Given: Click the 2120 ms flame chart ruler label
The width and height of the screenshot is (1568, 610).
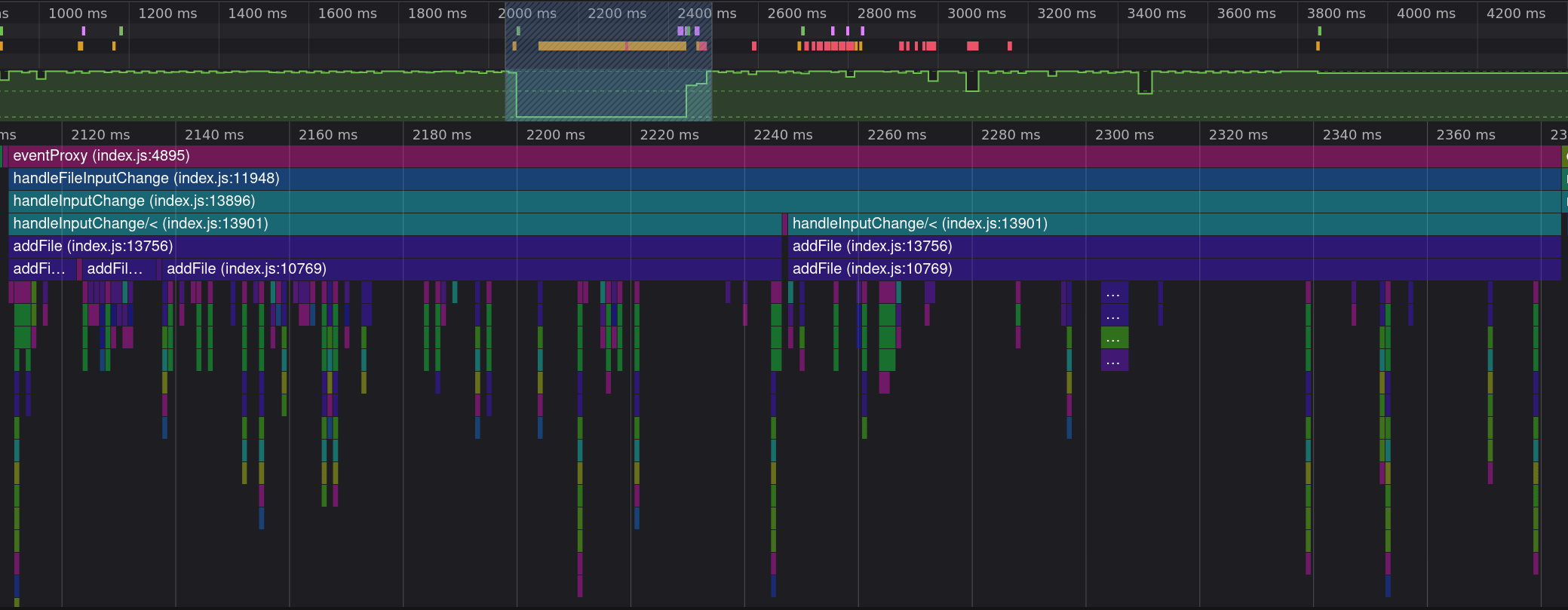Looking at the screenshot, I should (100, 135).
